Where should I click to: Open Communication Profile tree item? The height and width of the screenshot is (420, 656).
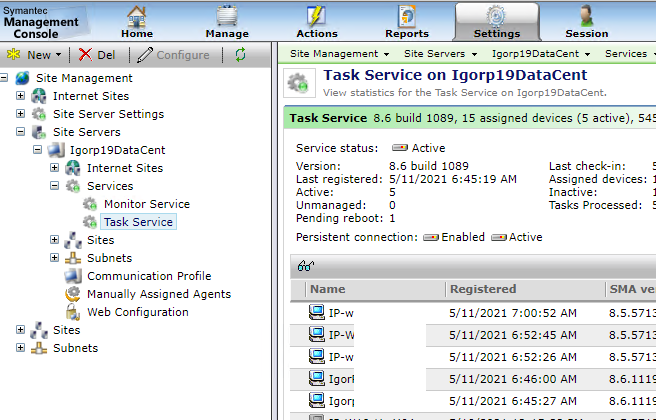point(149,276)
